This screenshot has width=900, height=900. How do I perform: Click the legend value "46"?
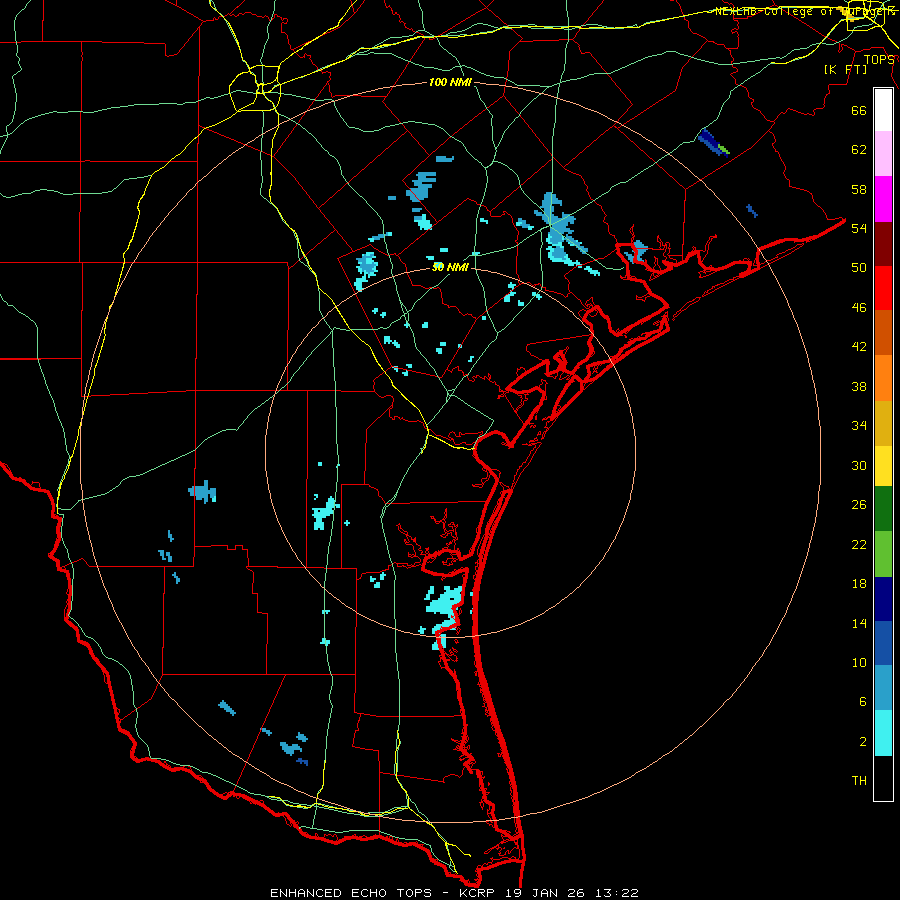[859, 308]
